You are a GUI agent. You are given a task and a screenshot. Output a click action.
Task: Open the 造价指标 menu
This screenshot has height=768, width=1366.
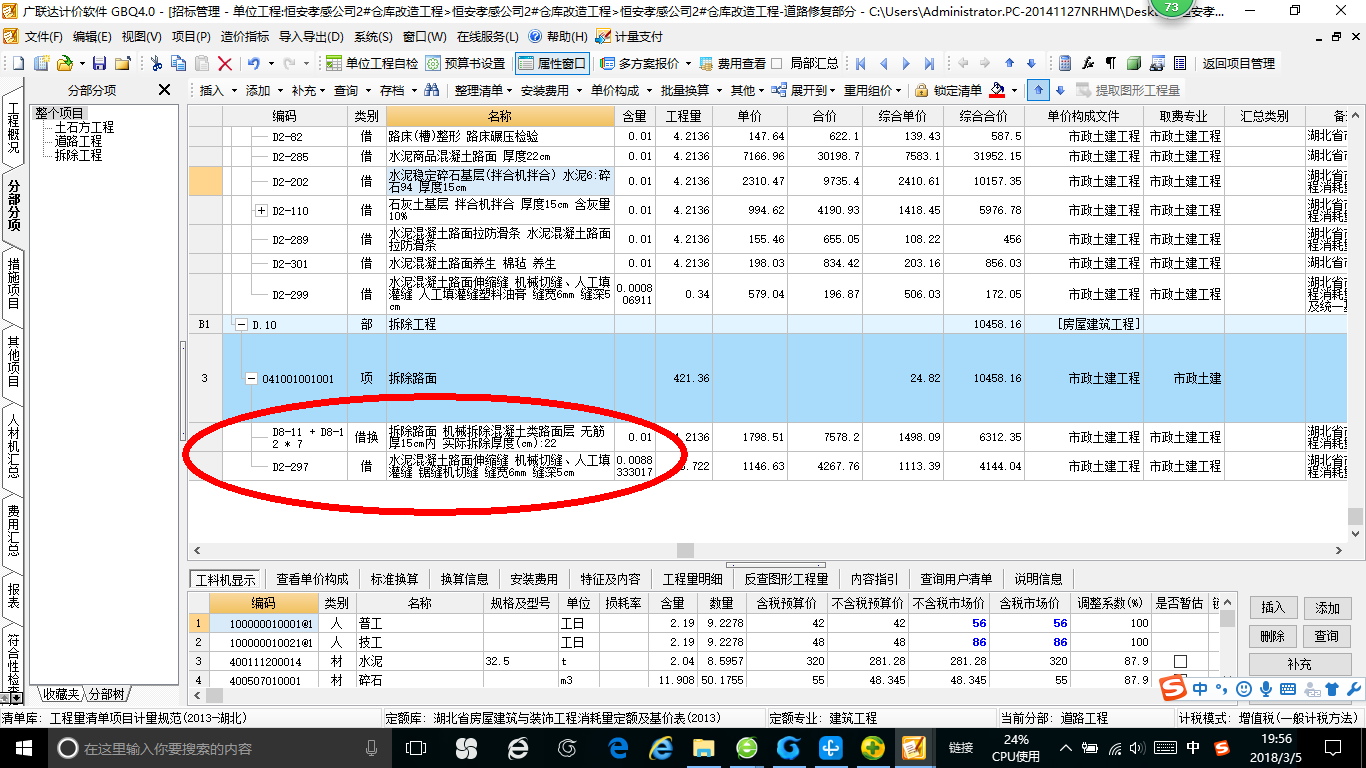click(x=245, y=36)
